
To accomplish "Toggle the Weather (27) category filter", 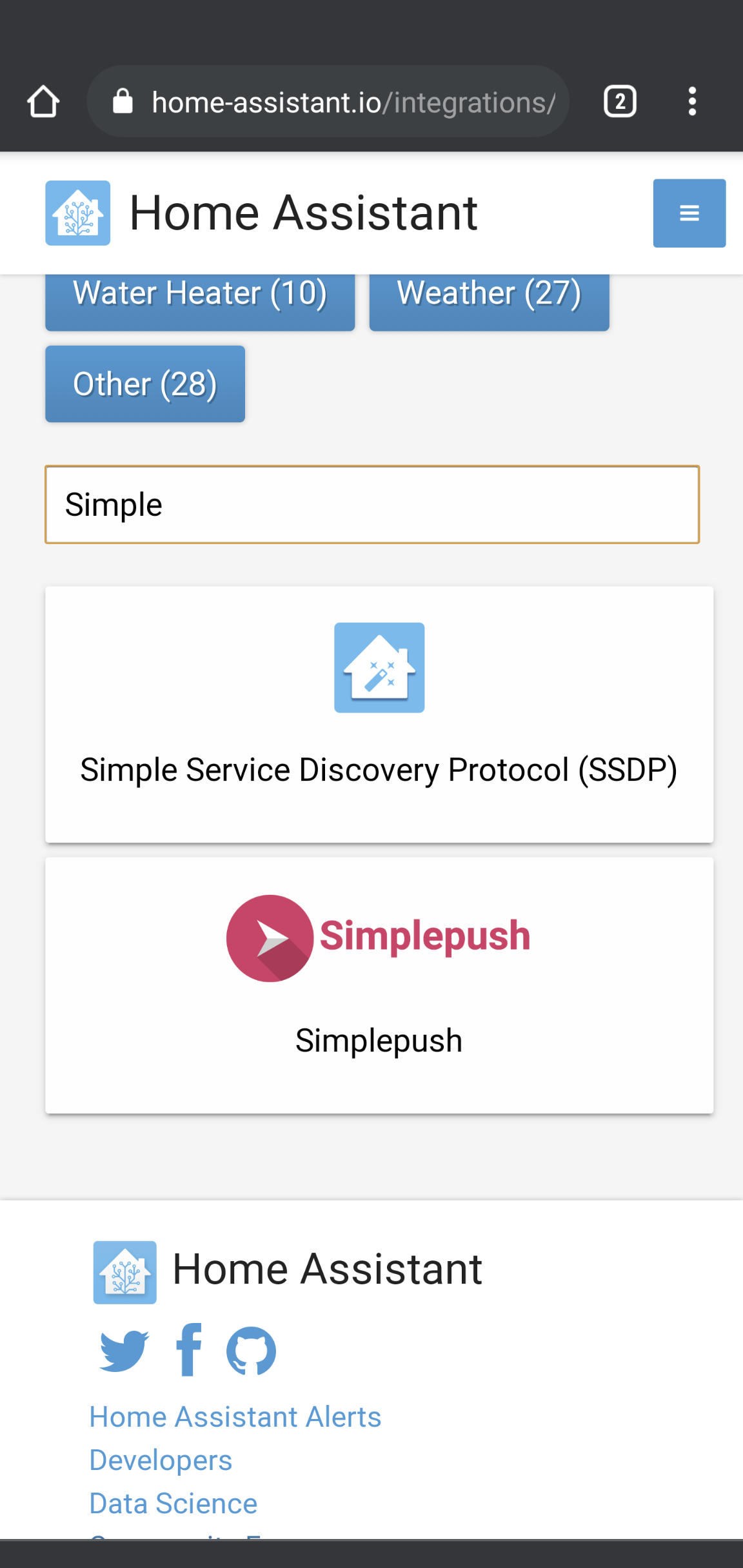I will 488,292.
